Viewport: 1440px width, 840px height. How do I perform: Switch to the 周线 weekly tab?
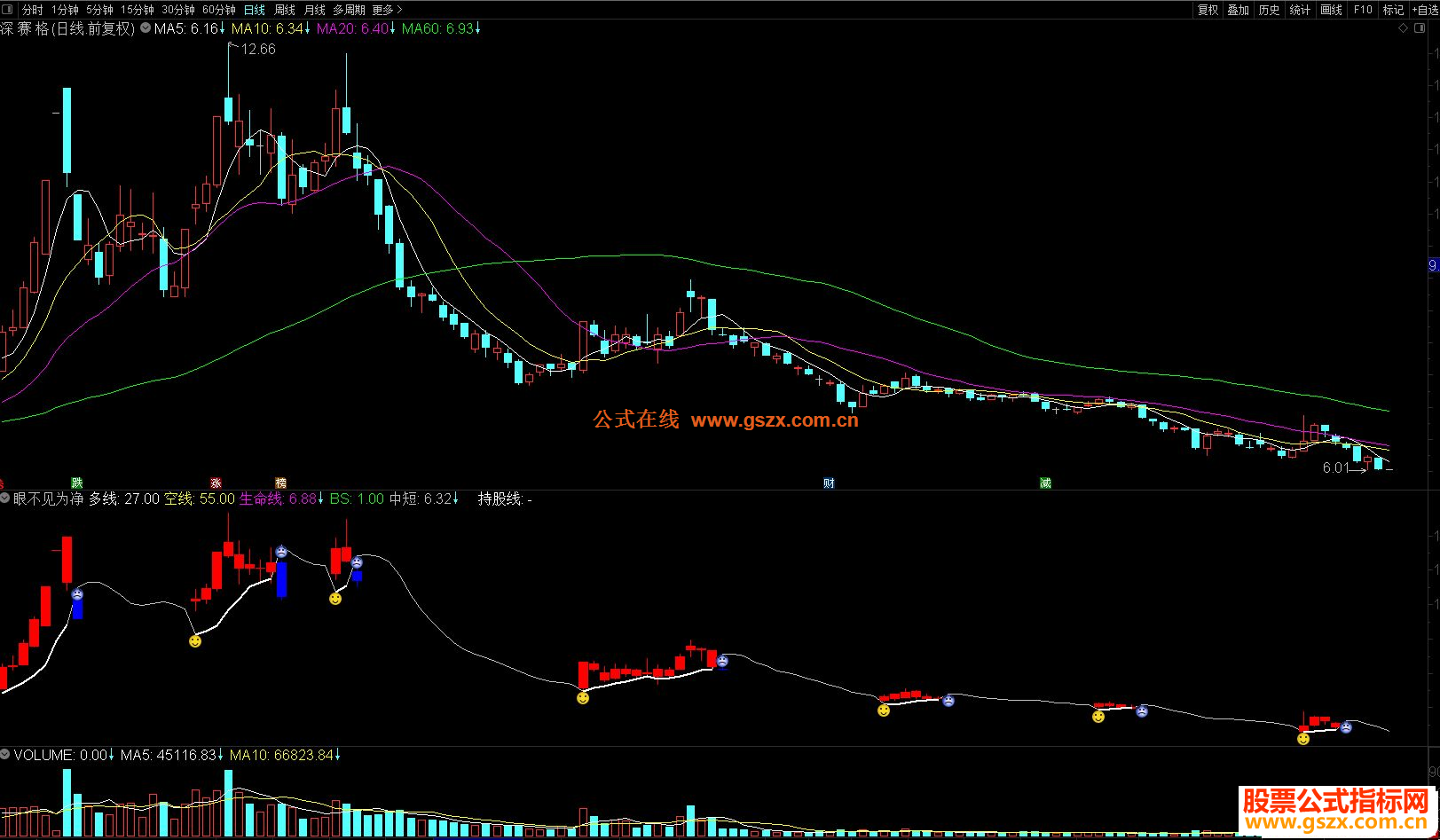pyautogui.click(x=285, y=10)
